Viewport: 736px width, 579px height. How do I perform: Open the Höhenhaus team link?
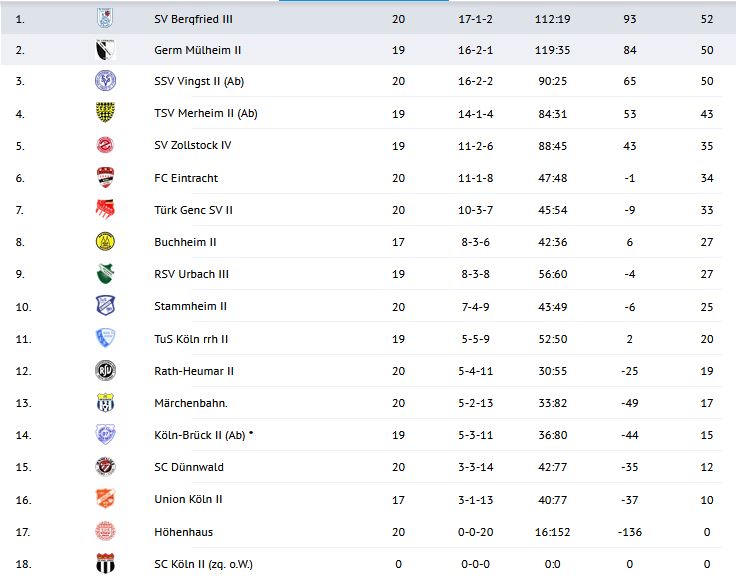(183, 532)
